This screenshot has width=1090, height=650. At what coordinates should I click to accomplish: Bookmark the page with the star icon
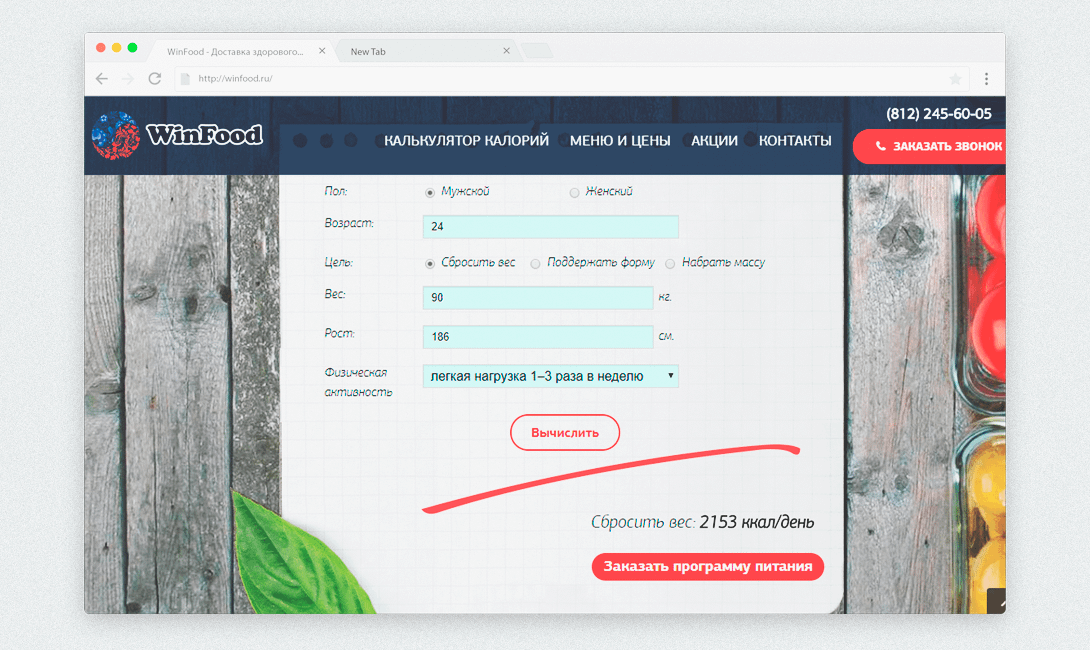955,79
